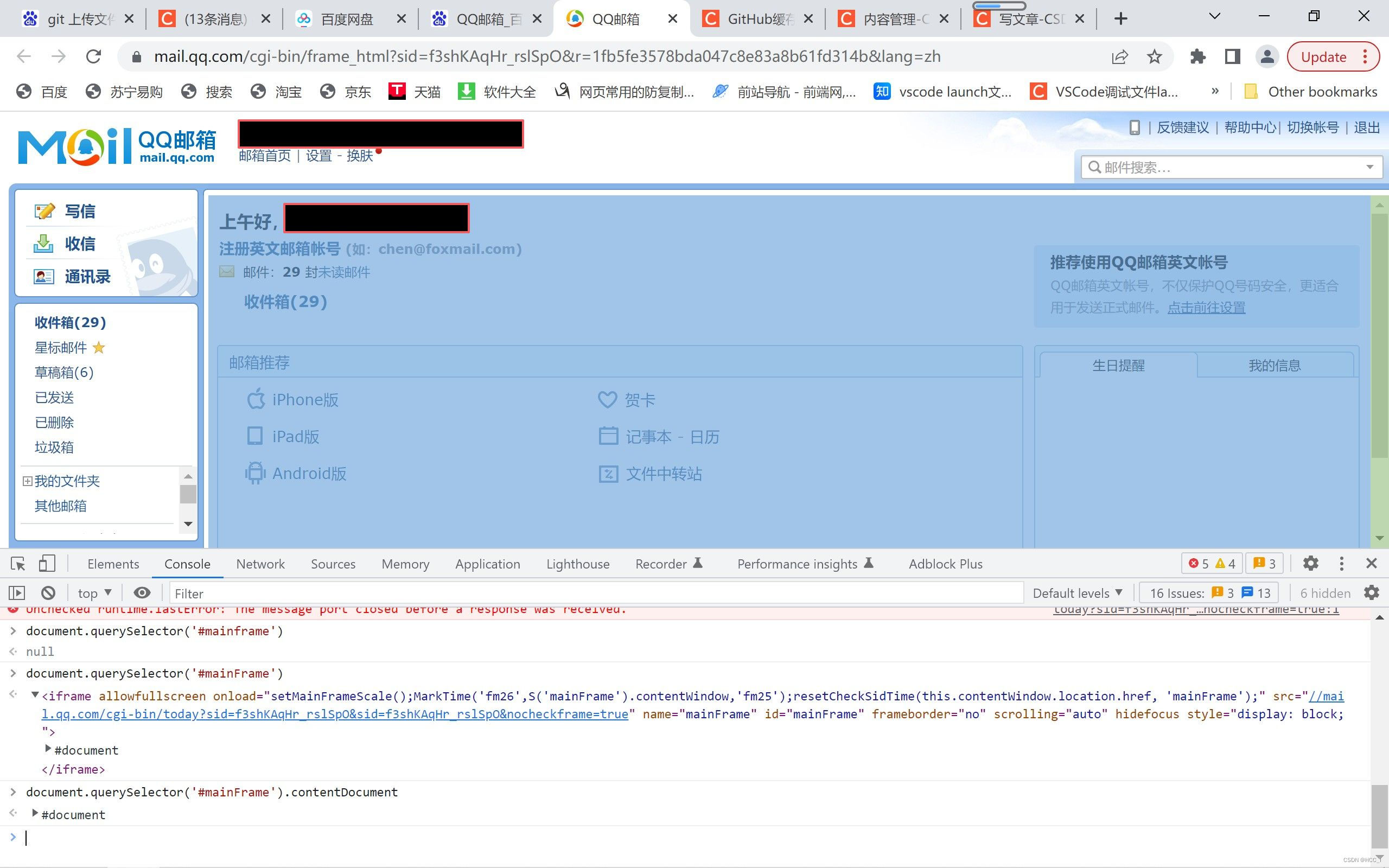Switch to the Elements tab

(x=113, y=564)
